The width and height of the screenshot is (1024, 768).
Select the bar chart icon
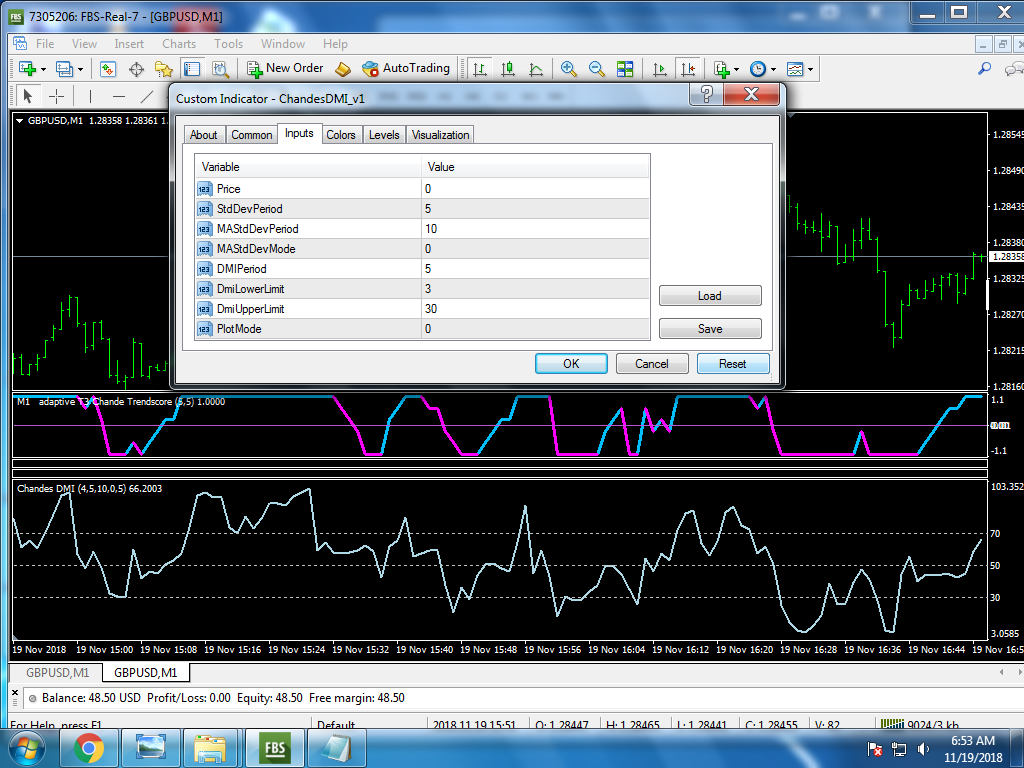[480, 69]
